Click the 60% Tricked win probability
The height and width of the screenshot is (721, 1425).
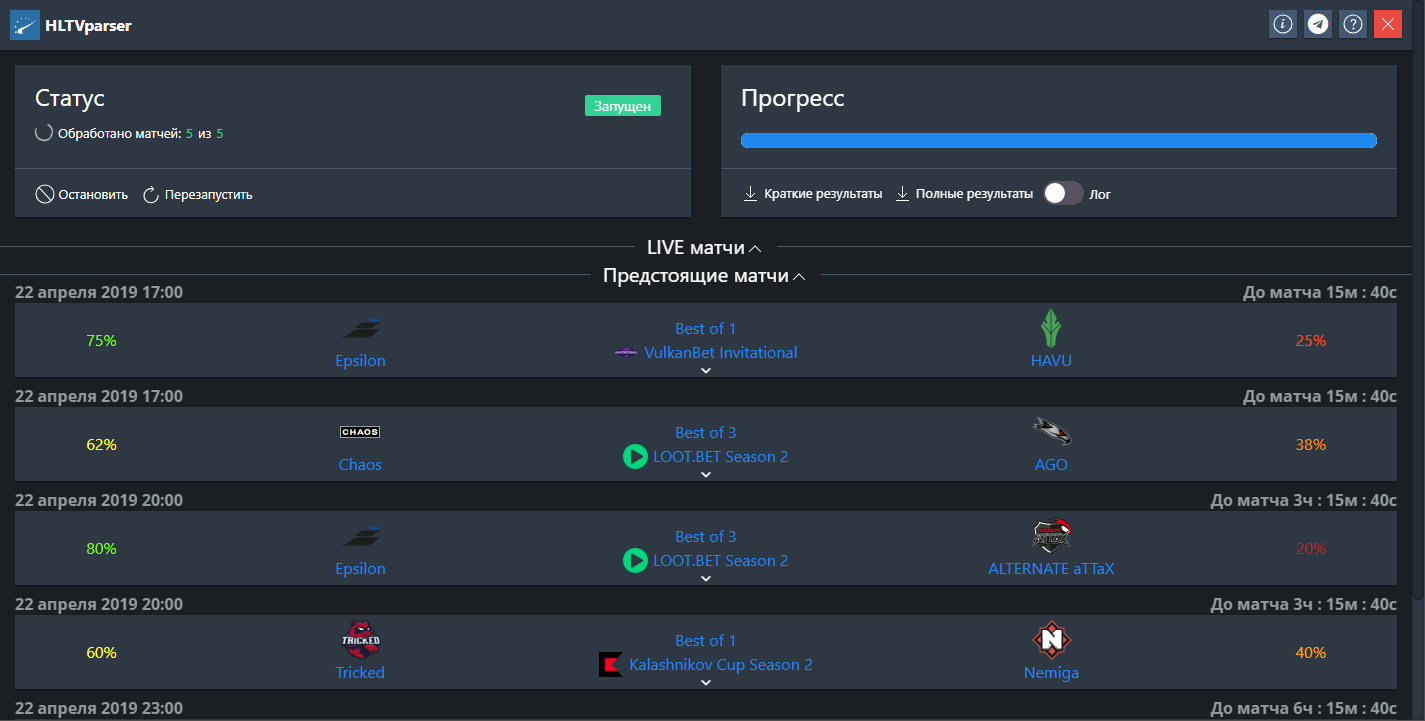coord(101,653)
